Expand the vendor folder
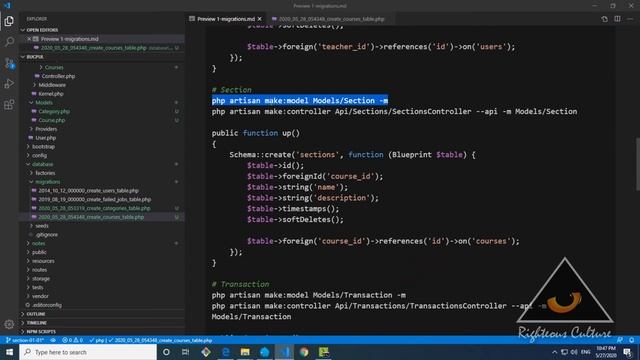Viewport: 640px width, 360px height. [x=40, y=296]
